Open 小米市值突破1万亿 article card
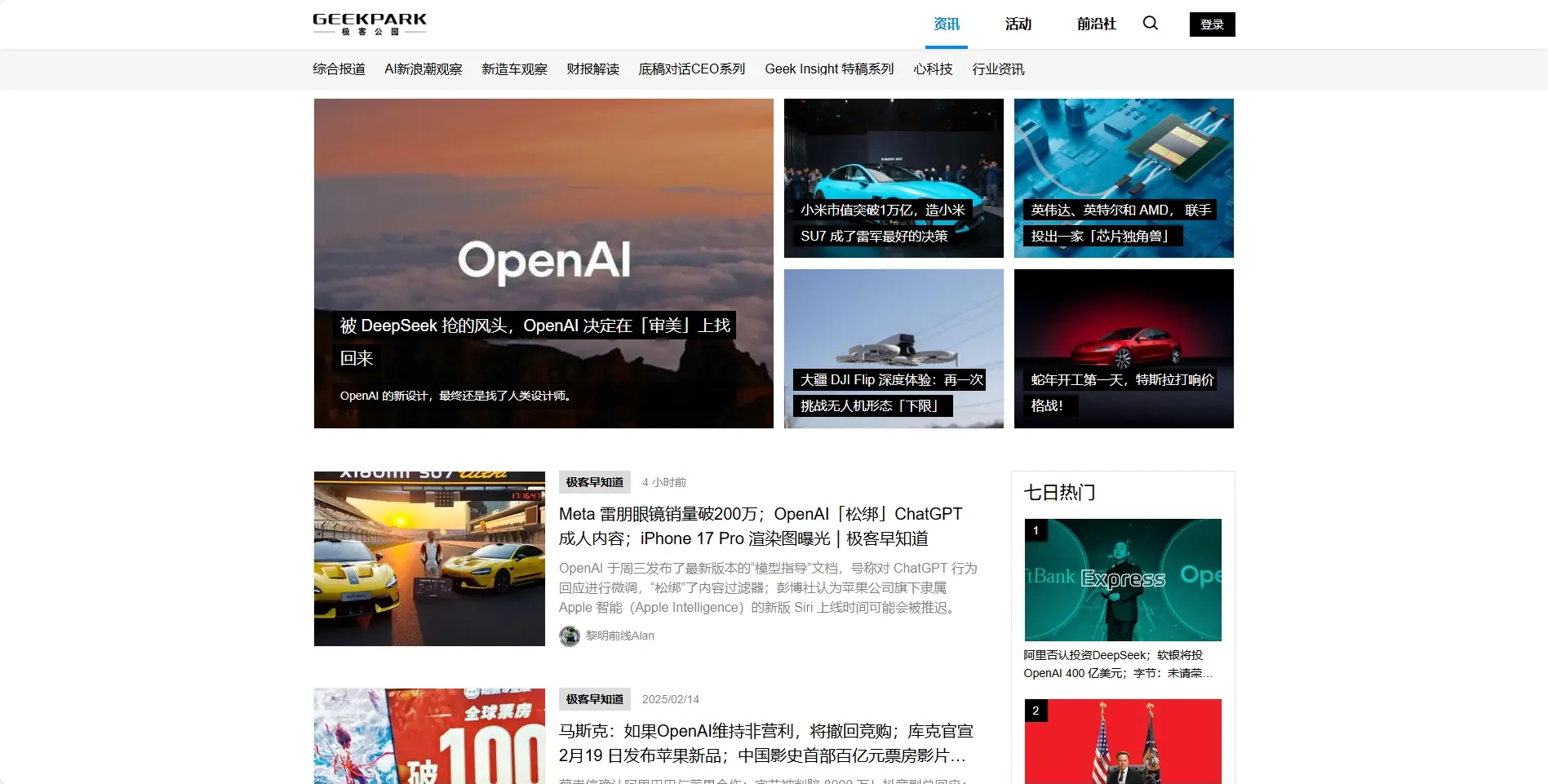 [894, 178]
